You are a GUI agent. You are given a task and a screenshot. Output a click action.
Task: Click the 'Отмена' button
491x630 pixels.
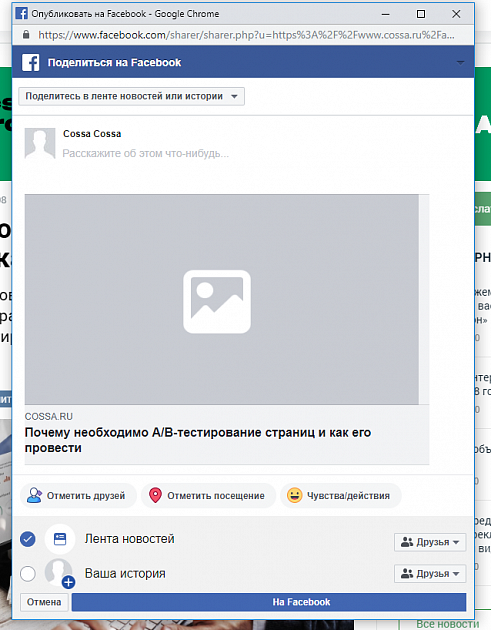tap(44, 602)
